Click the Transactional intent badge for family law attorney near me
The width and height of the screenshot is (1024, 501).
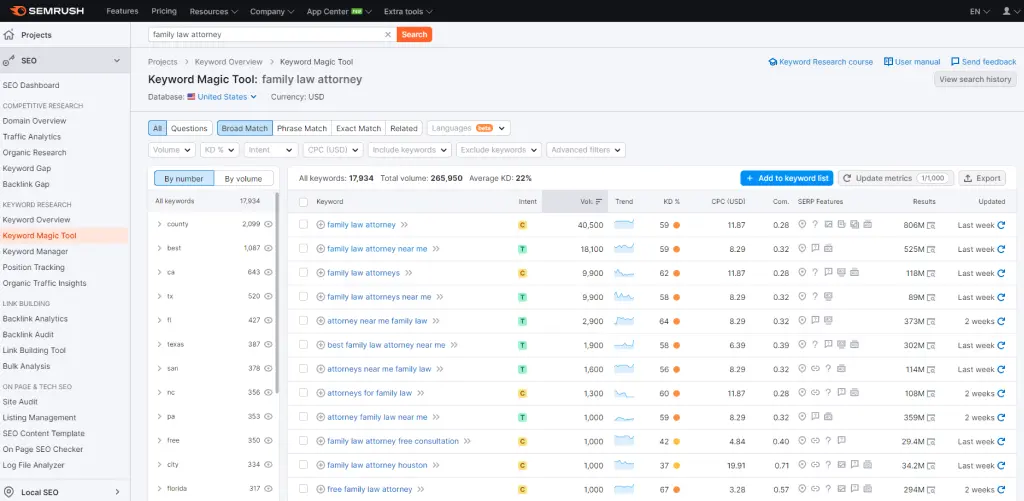click(x=522, y=249)
